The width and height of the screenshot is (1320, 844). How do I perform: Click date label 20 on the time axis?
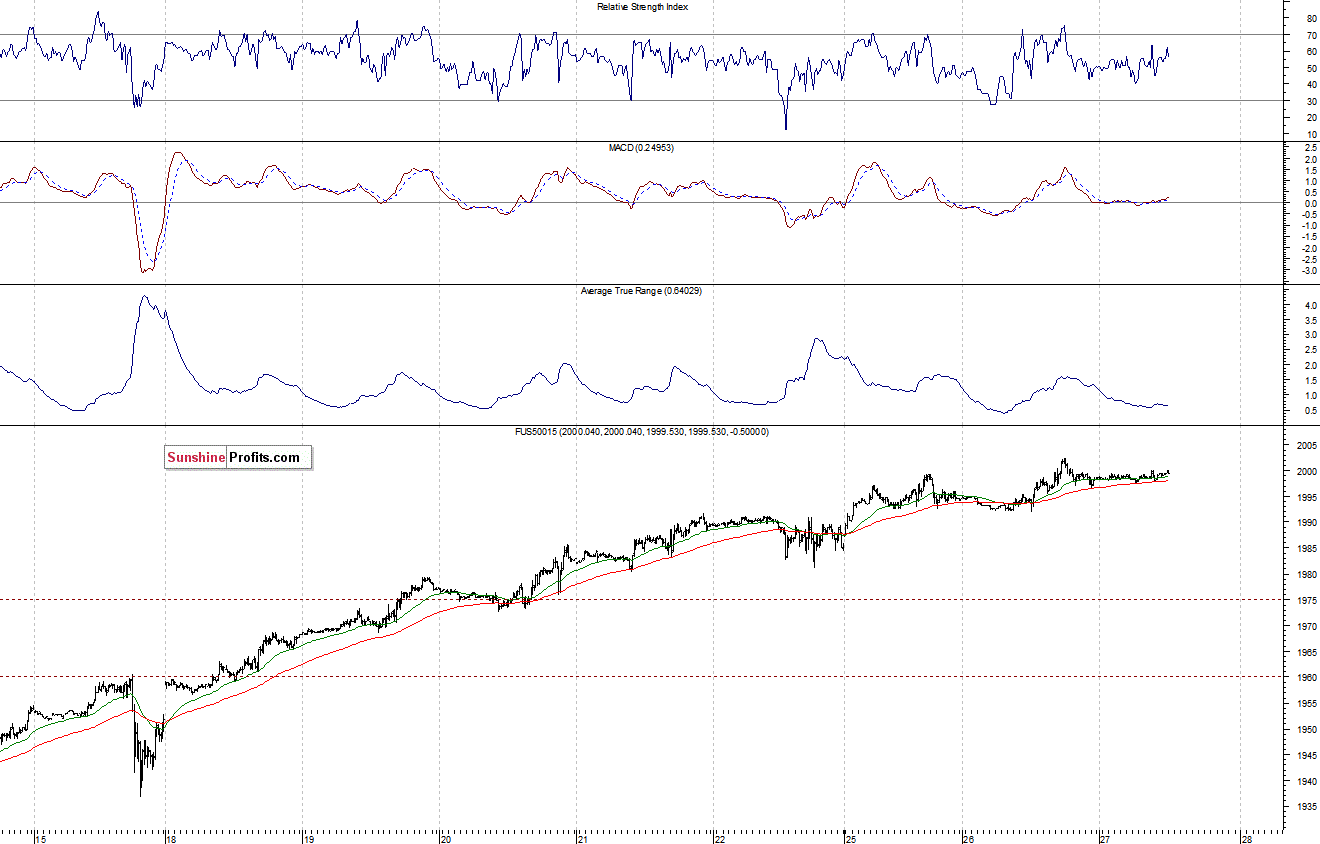(x=444, y=838)
